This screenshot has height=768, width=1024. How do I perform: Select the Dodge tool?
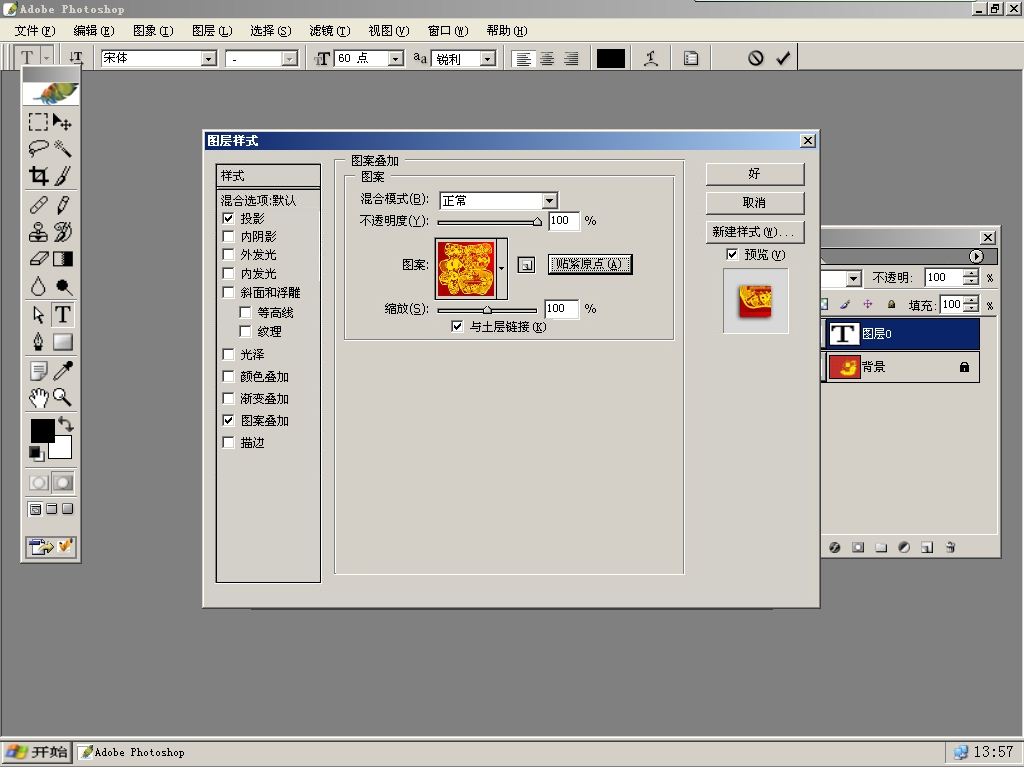point(63,286)
